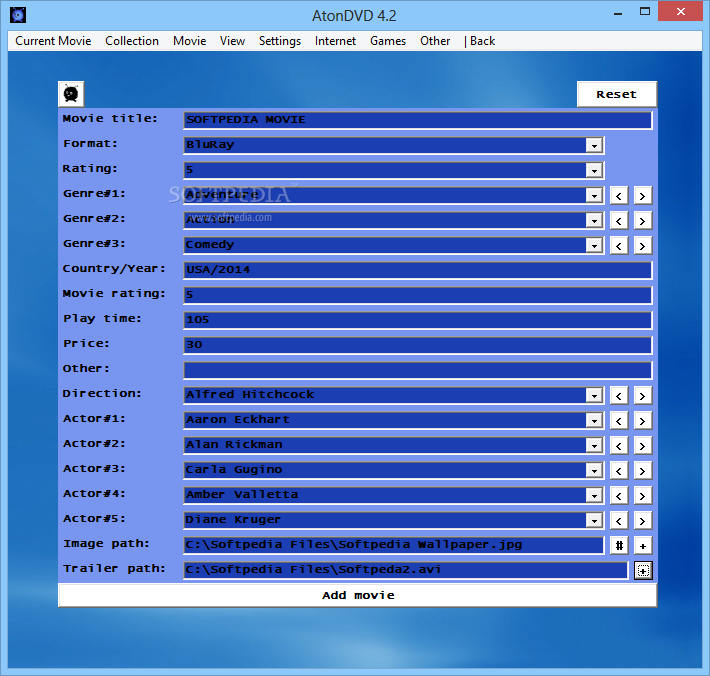The width and height of the screenshot is (710, 676).
Task: Click next arrow for Actor#1
Action: pos(642,421)
